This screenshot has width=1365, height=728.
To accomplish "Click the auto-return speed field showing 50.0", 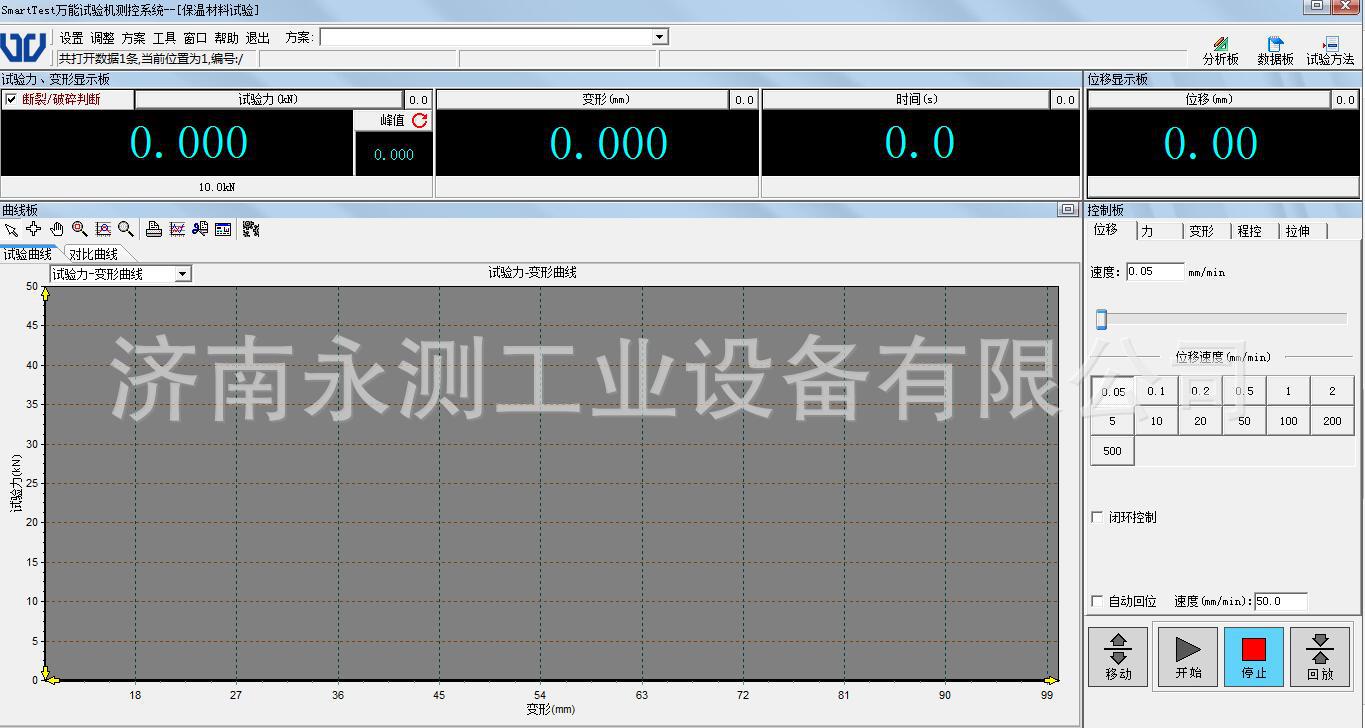I will (1280, 601).
